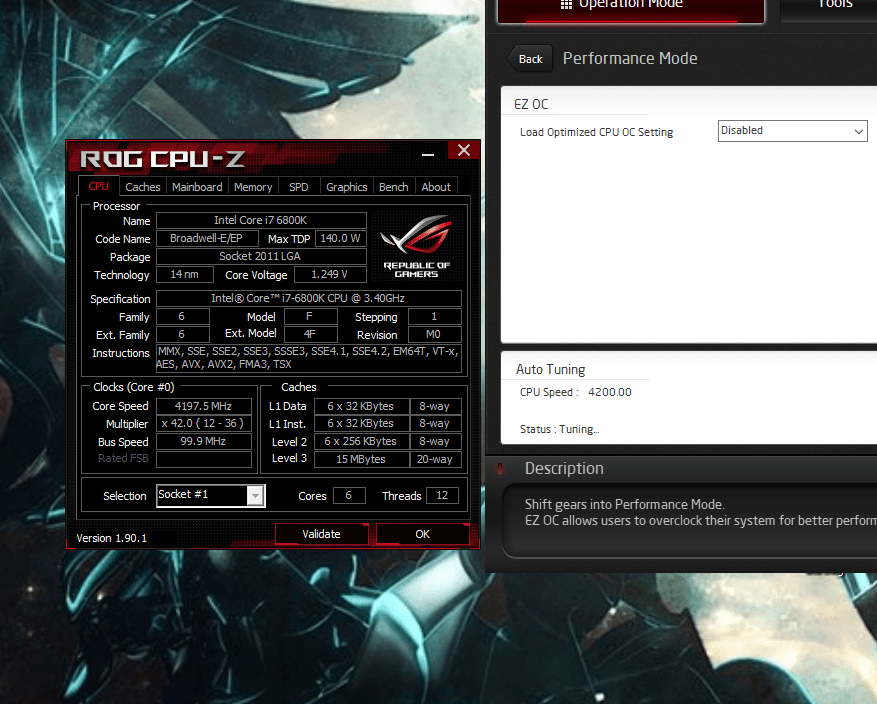Click the EZ OC section heading
This screenshot has height=704, width=877.
[x=531, y=104]
